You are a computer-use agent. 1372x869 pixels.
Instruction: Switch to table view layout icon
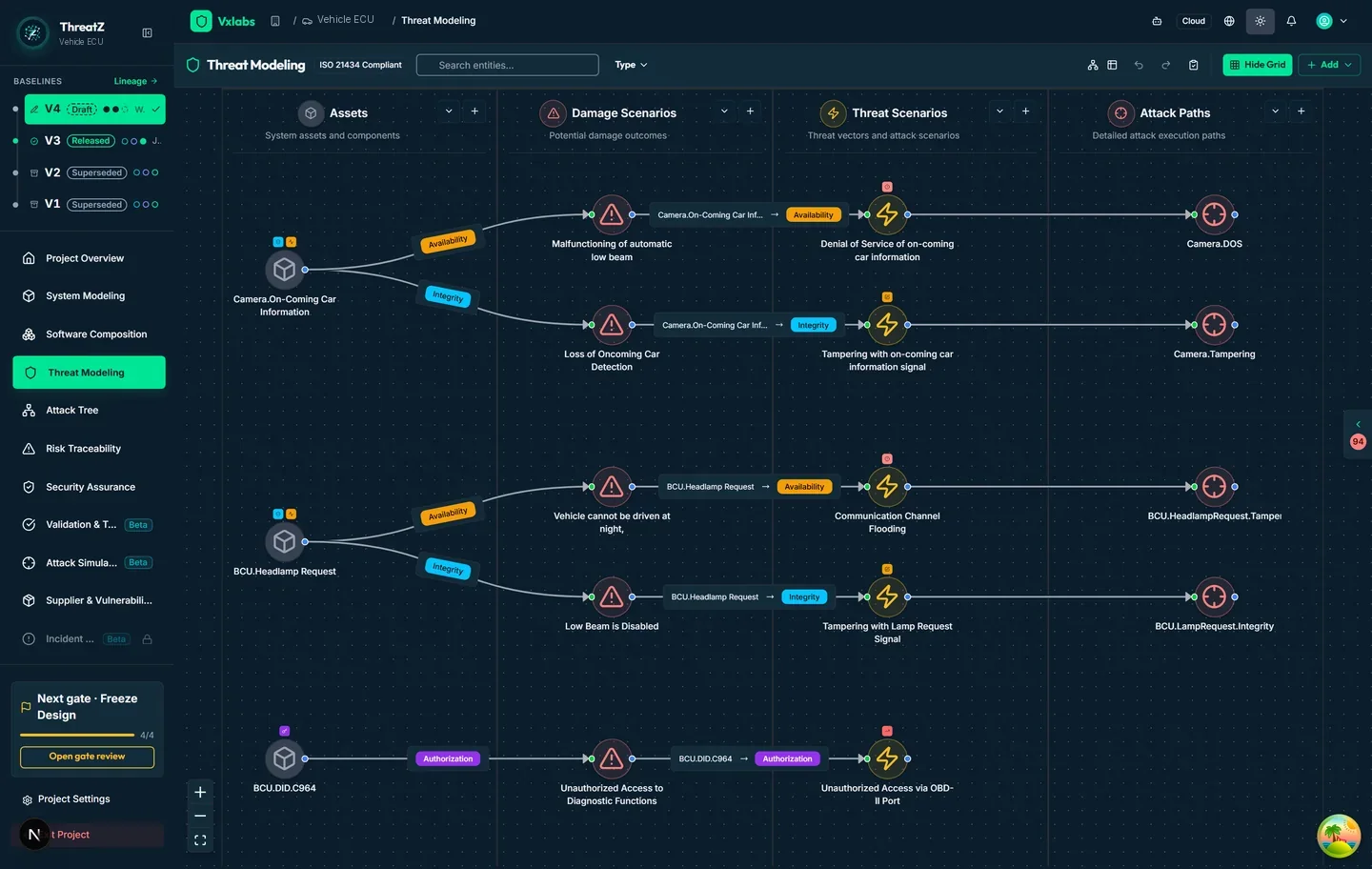[x=1112, y=65]
